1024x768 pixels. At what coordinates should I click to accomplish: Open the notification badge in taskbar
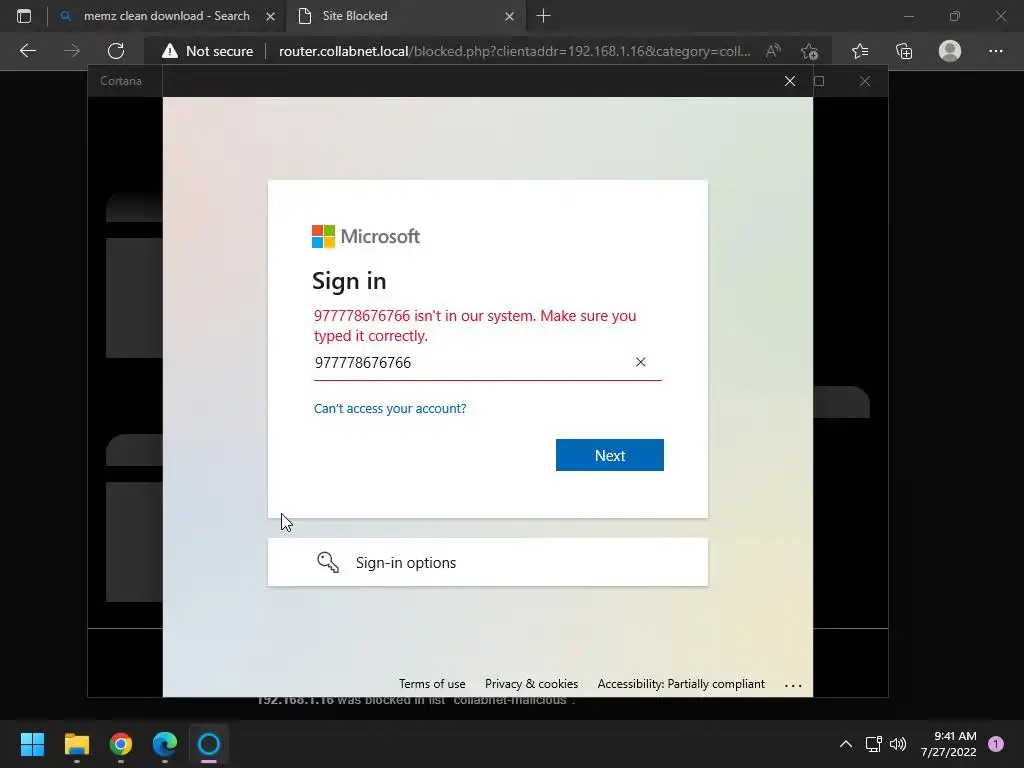coord(996,744)
